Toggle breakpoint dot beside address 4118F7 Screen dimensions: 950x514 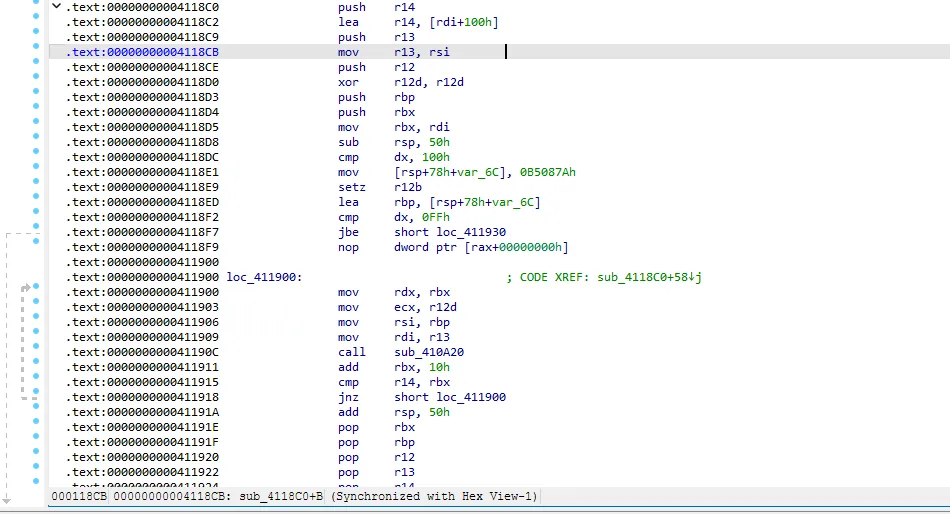[x=36, y=226]
